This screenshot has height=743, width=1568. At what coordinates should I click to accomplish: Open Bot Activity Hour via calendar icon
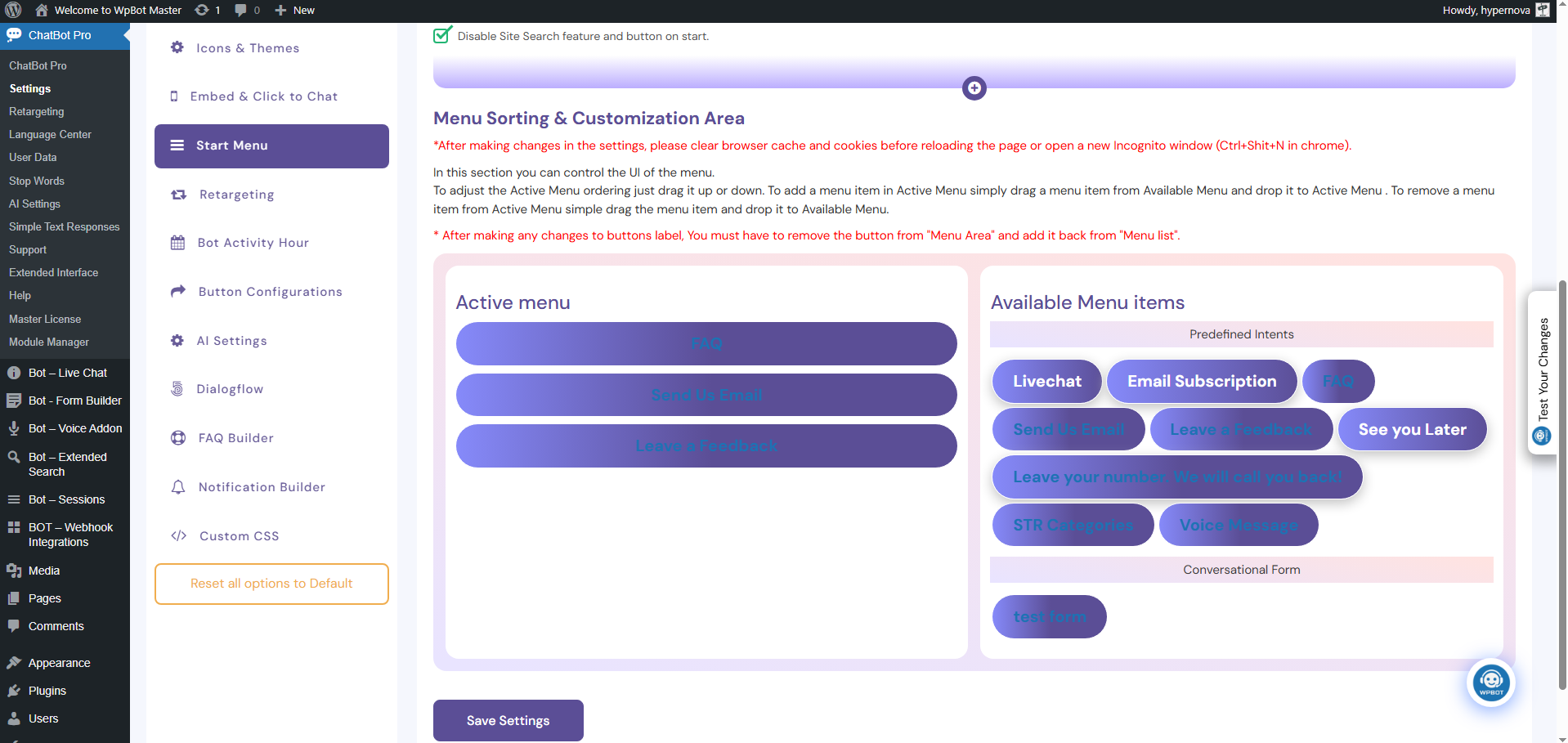tap(177, 242)
